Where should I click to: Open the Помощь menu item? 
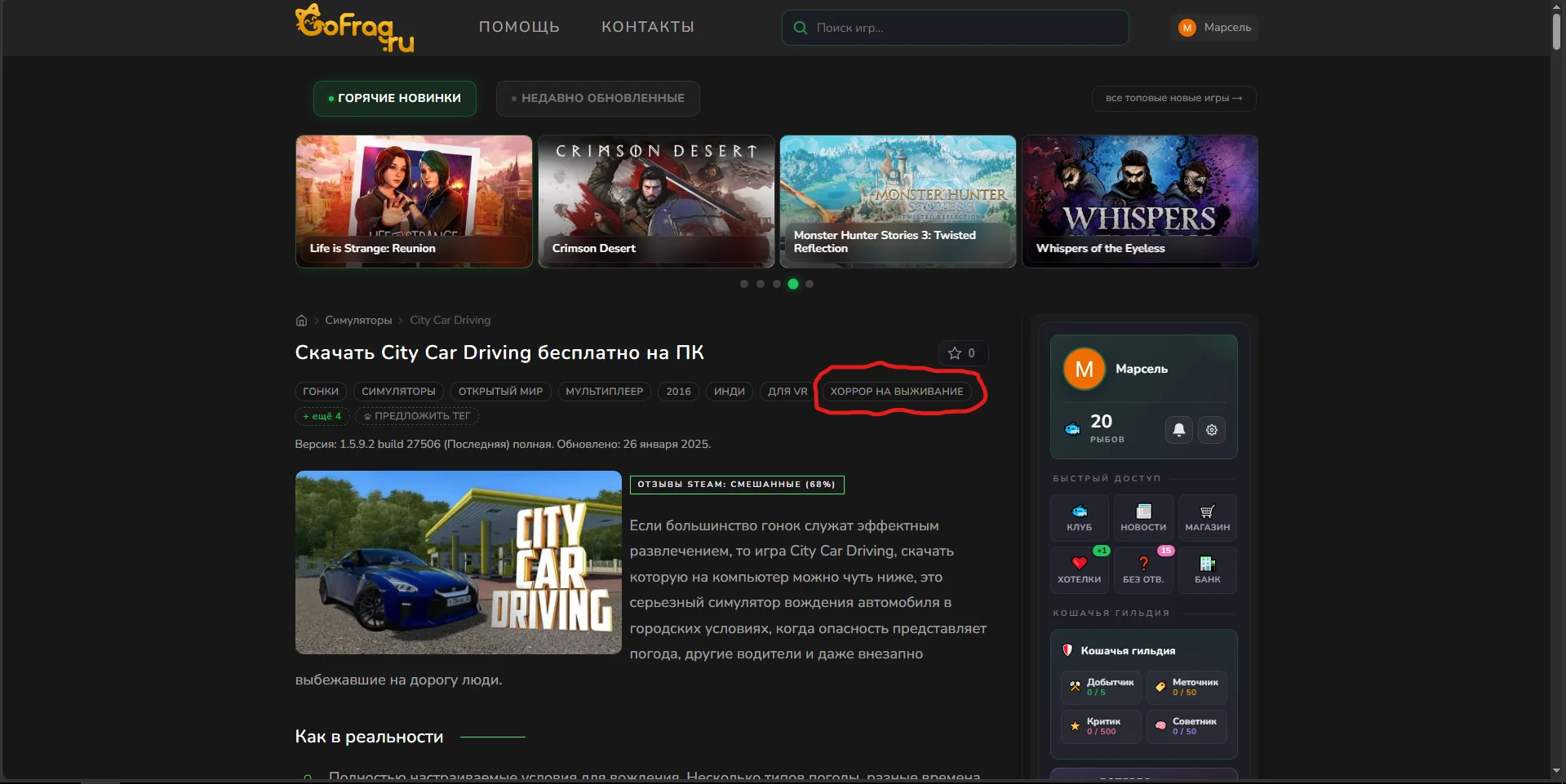pyautogui.click(x=519, y=27)
